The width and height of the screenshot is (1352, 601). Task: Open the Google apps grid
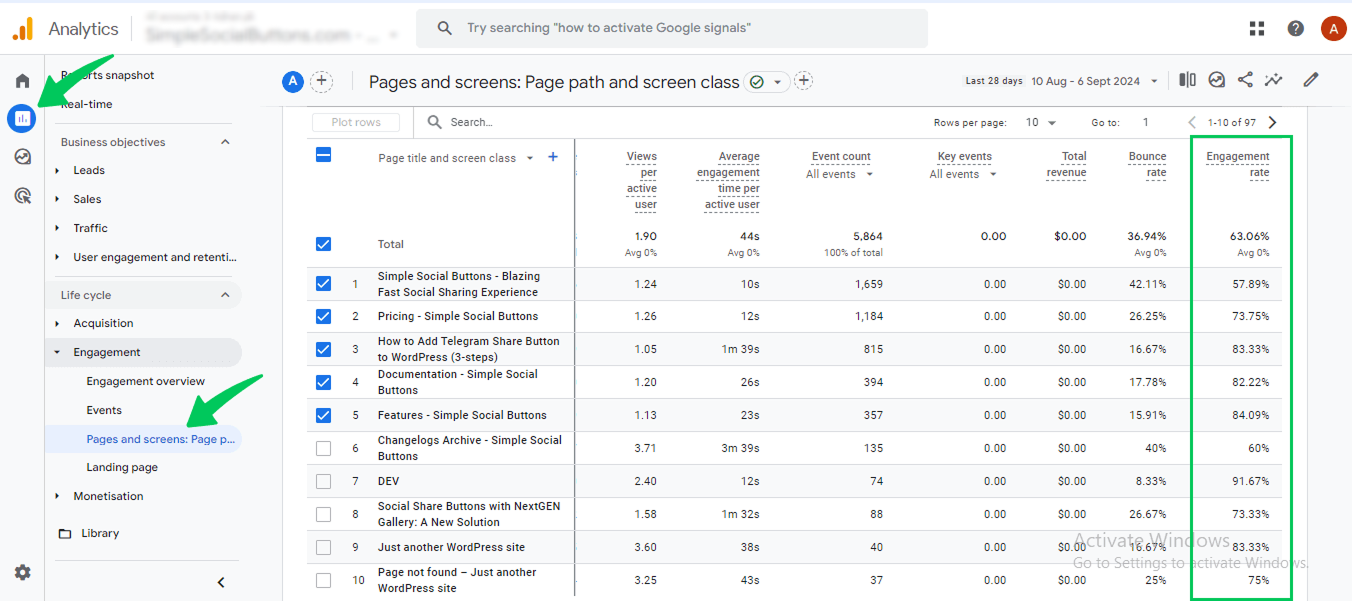tap(1257, 28)
